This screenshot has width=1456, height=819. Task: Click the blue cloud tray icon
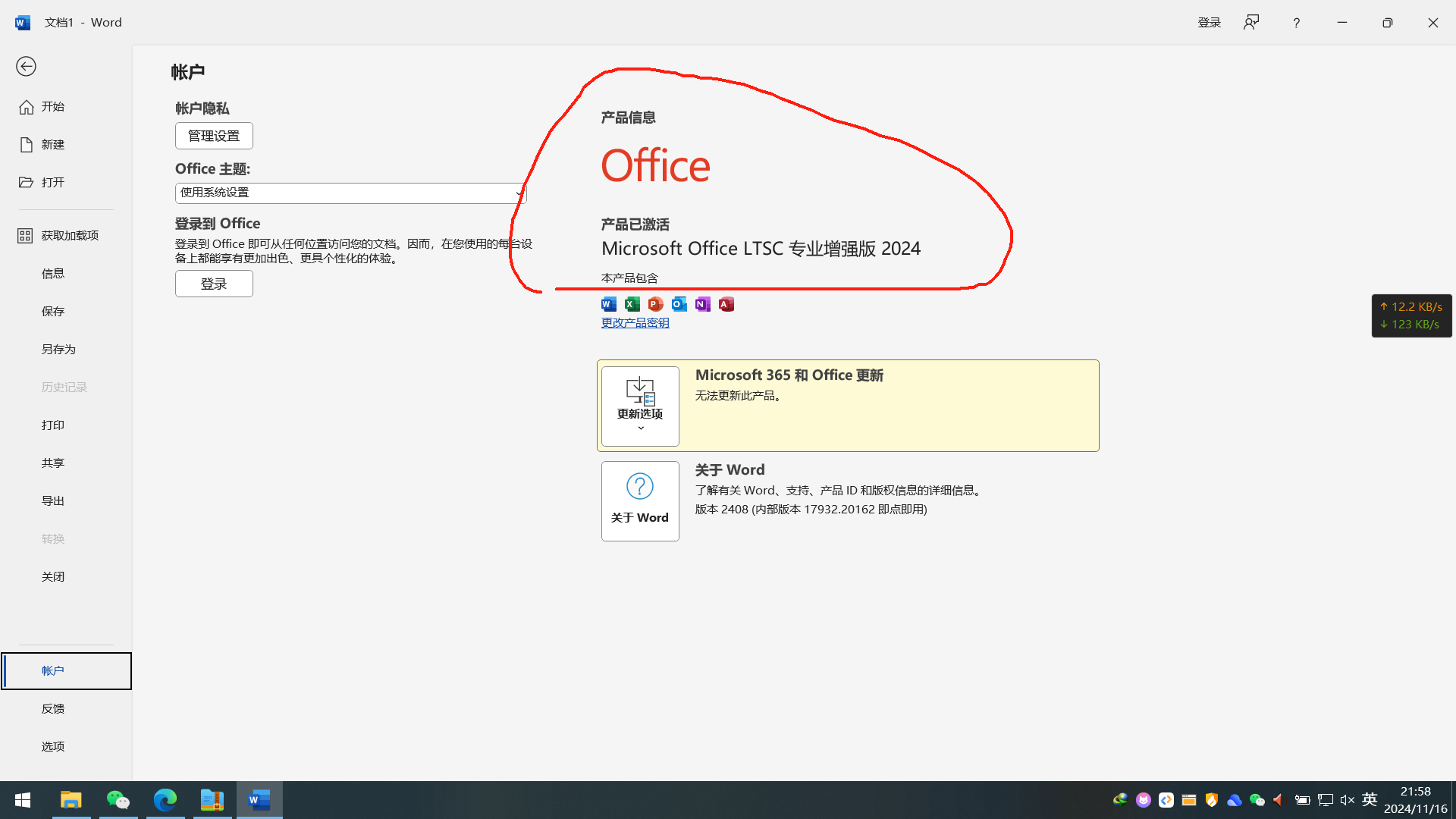(1235, 800)
